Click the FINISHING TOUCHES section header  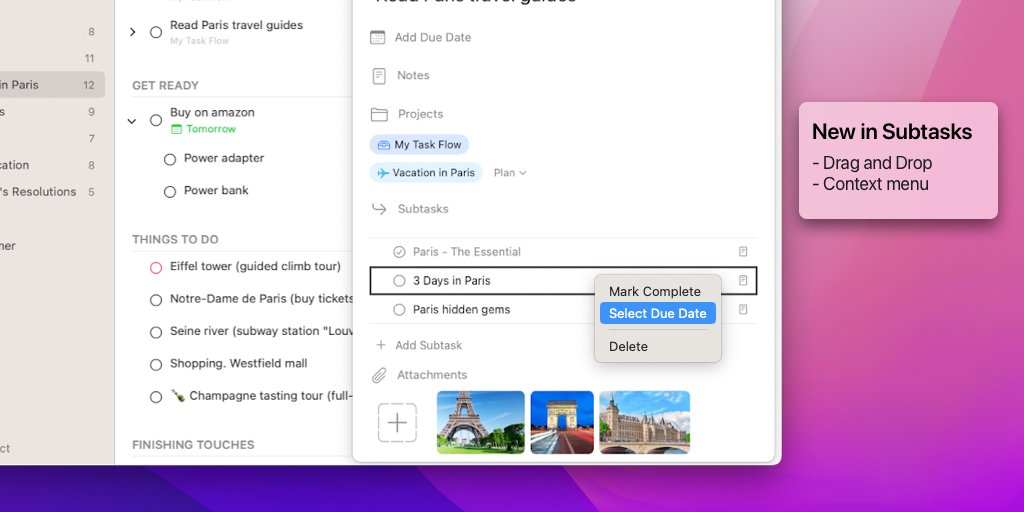pyautogui.click(x=193, y=445)
